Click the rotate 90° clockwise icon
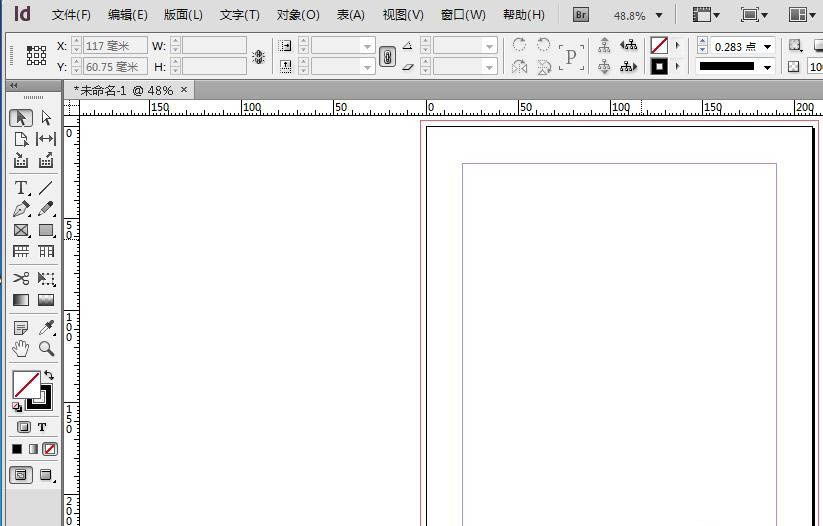The width and height of the screenshot is (823, 526). (519, 45)
